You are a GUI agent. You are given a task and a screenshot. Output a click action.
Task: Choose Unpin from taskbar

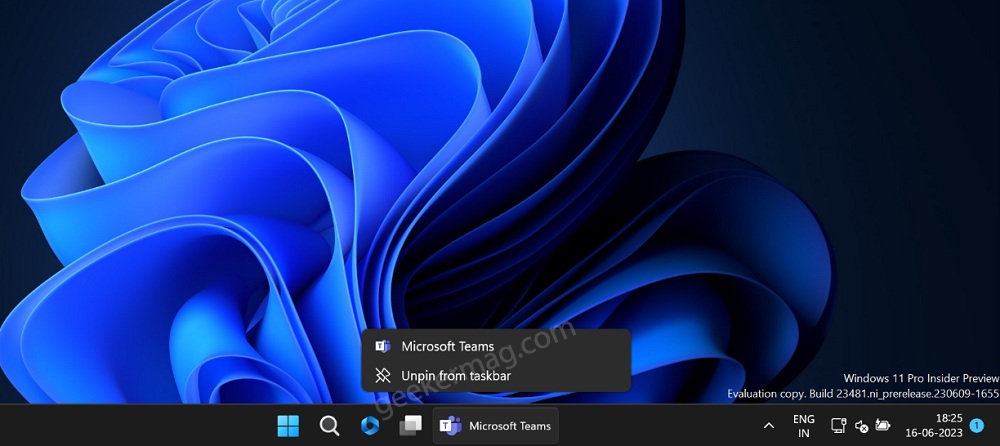pyautogui.click(x=496, y=376)
